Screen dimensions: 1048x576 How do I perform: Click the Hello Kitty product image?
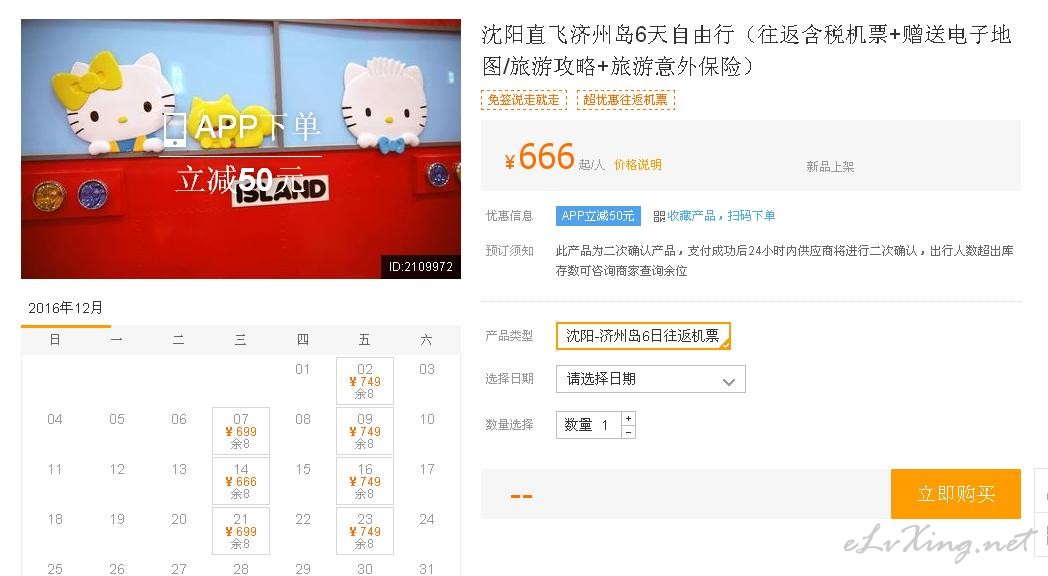click(x=241, y=149)
